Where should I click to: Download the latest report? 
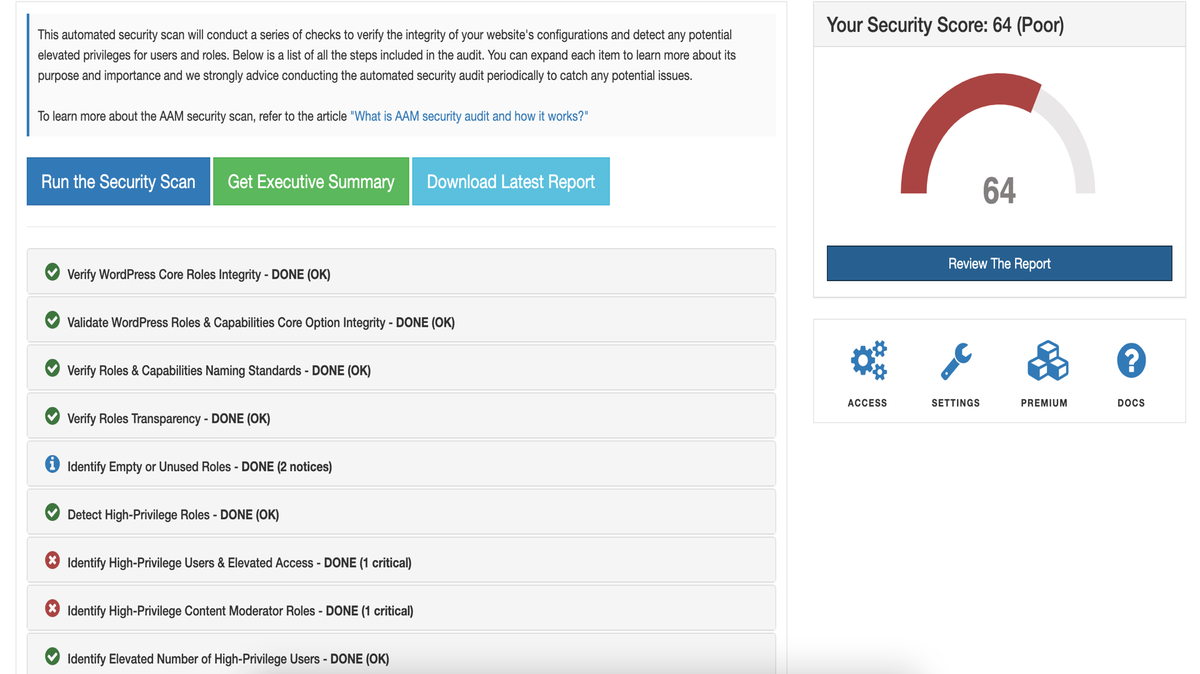point(511,181)
